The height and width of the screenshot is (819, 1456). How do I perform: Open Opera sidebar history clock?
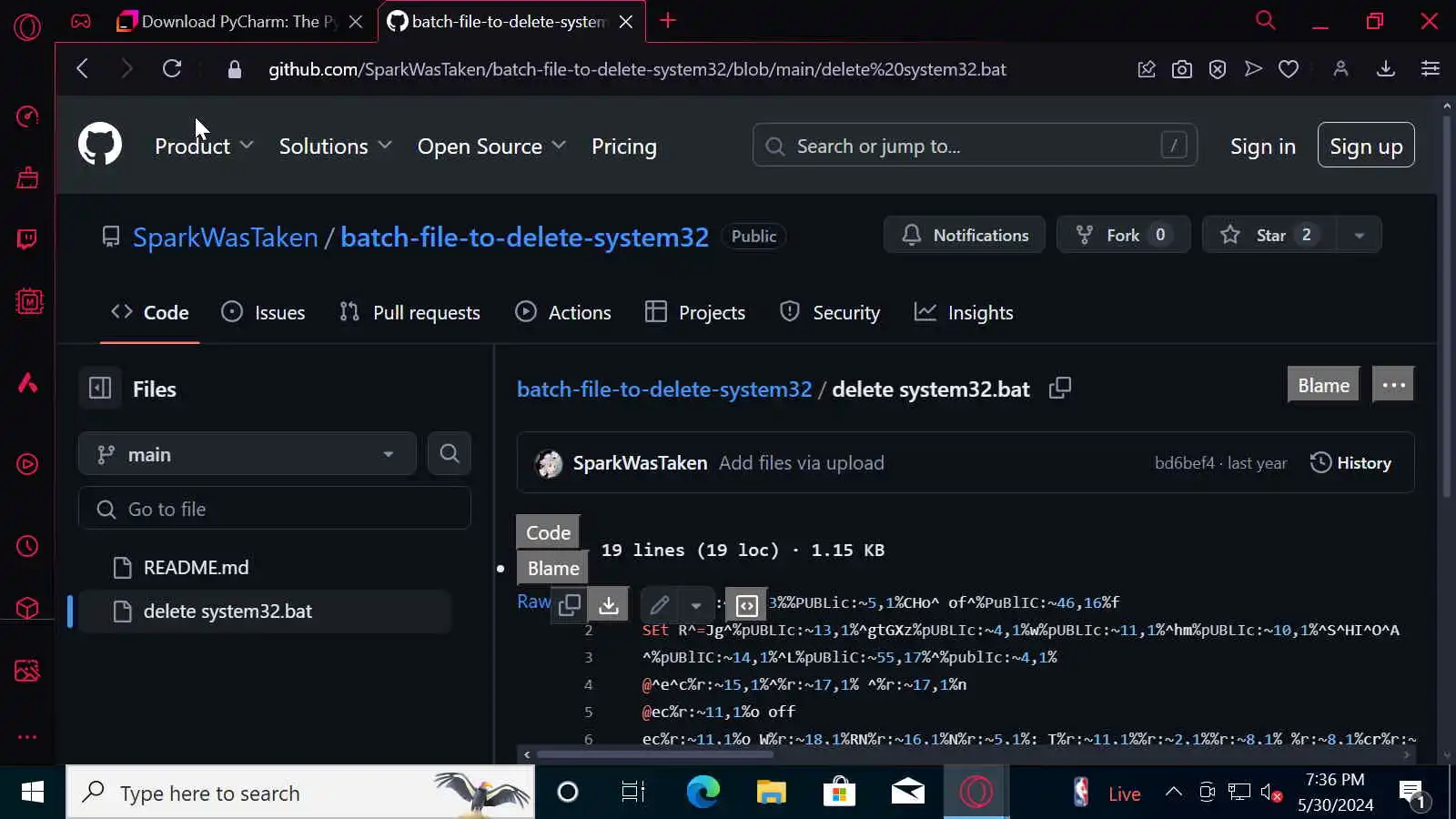[27, 546]
